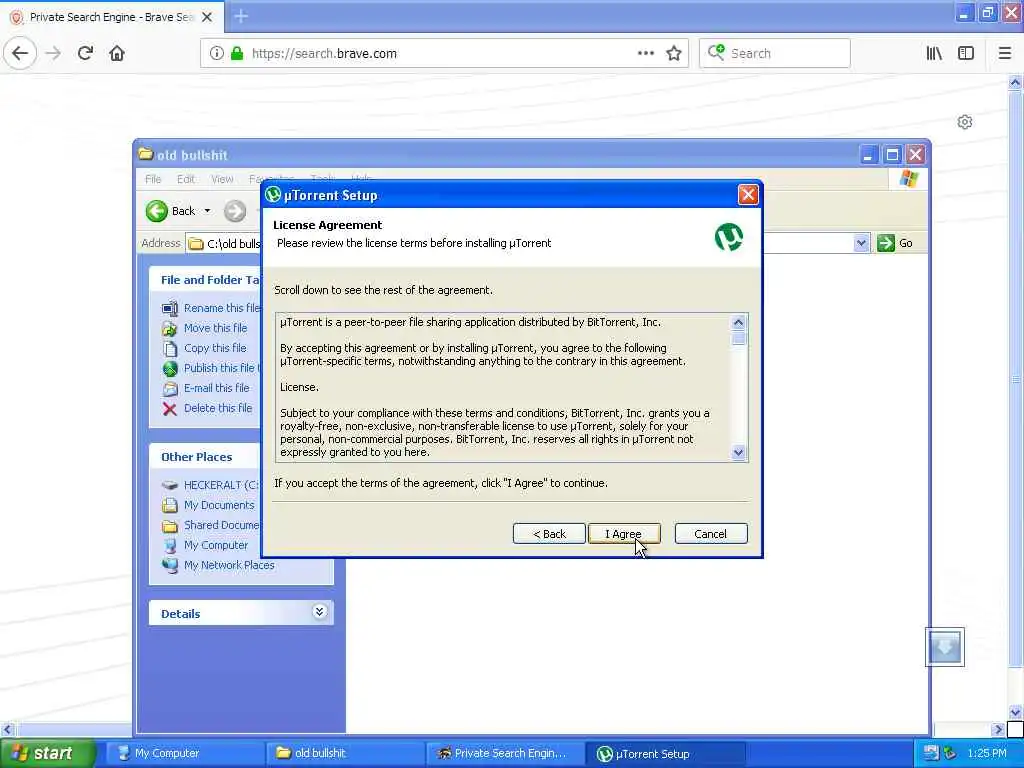Open My Network Places link
Screen dimensions: 1024x768
[x=229, y=565]
